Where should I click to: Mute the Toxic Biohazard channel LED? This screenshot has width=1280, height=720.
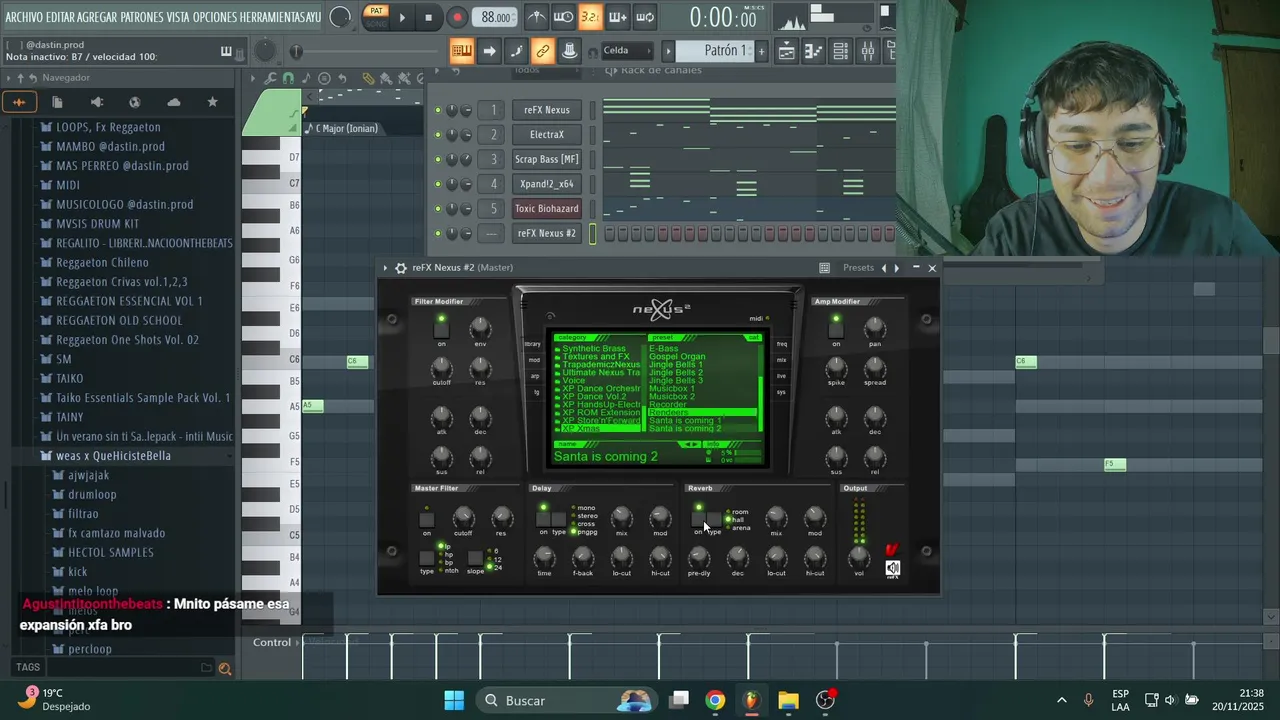[437, 209]
